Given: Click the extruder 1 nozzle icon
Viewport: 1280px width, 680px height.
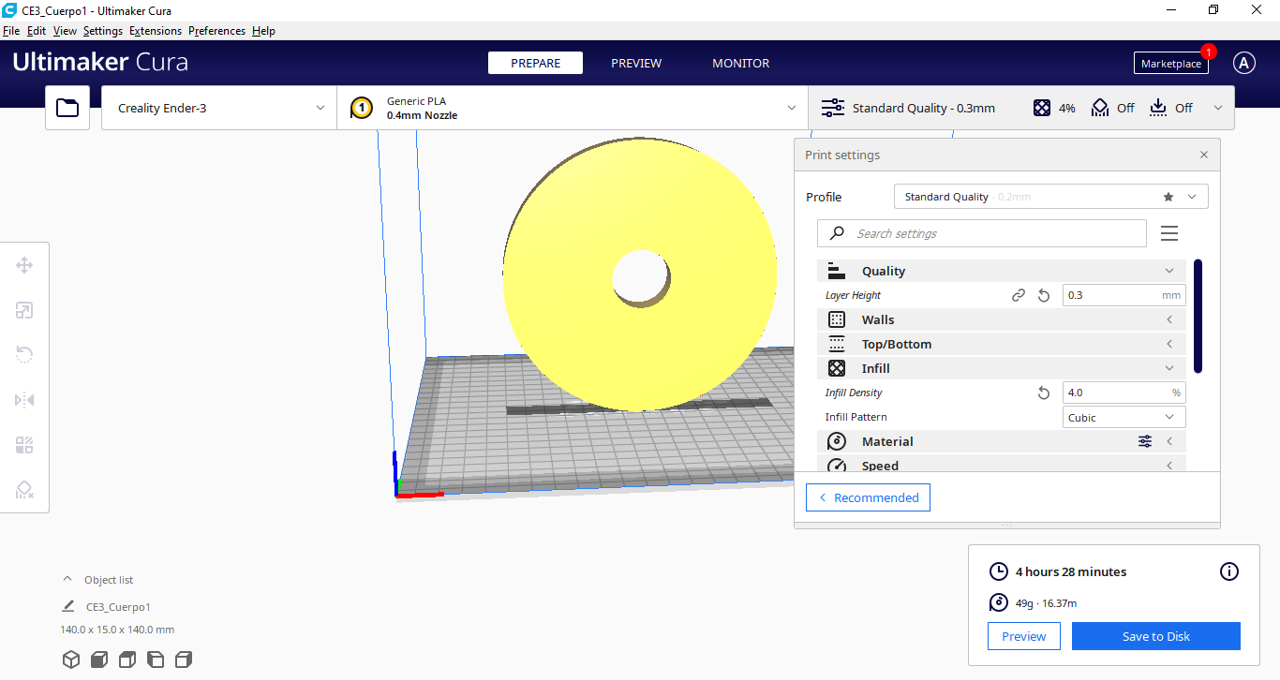Looking at the screenshot, I should (362, 108).
